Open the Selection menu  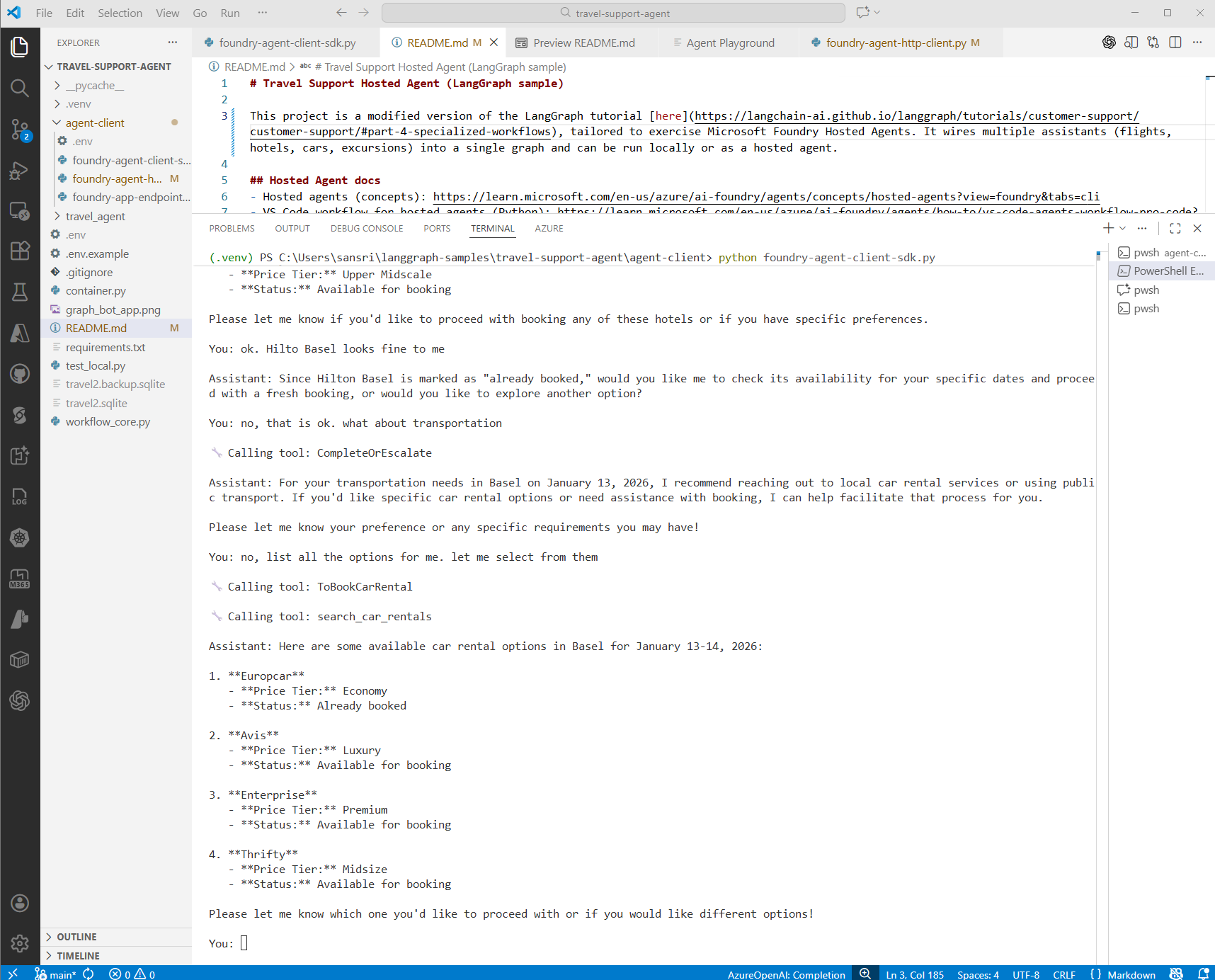tap(120, 13)
